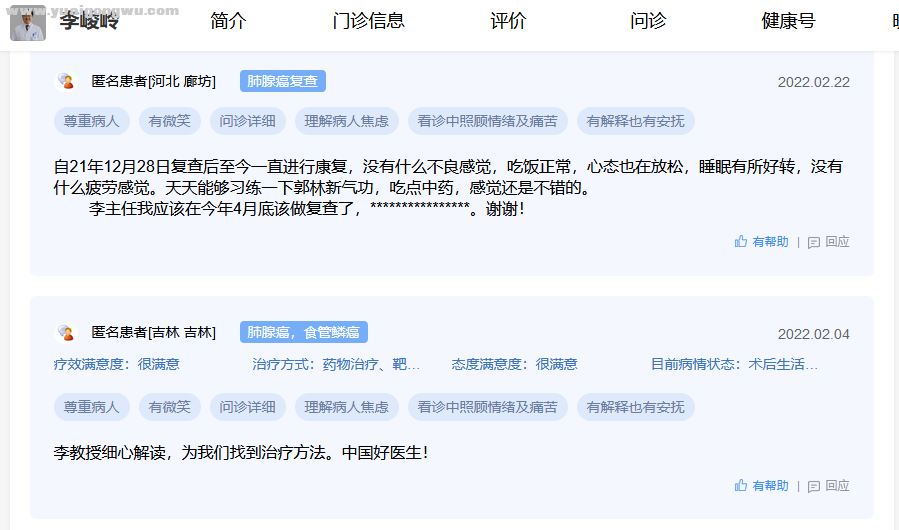
Task: Click the doctor's profile photo thumbnail
Action: click(x=28, y=22)
